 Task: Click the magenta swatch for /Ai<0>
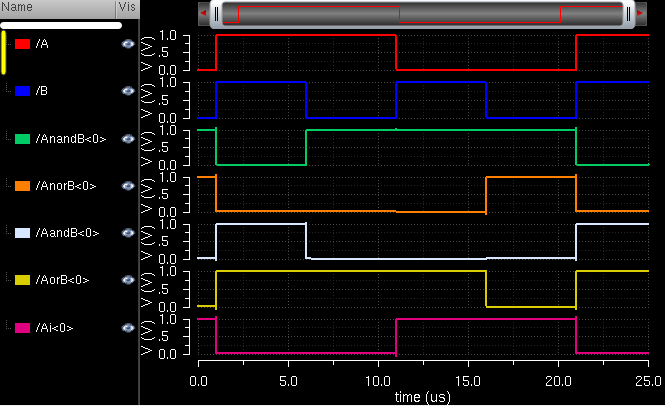click(22, 328)
